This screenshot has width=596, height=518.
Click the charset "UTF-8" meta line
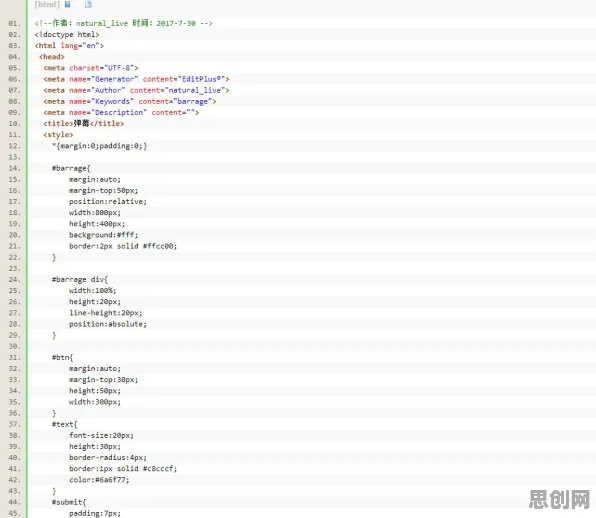(x=91, y=68)
